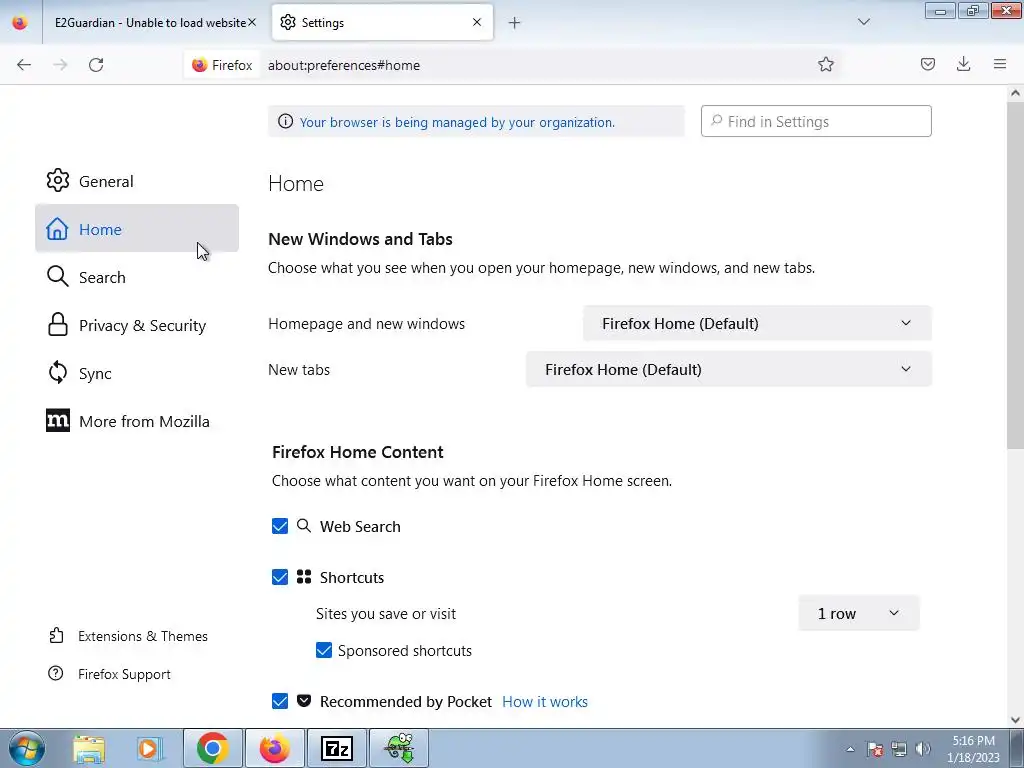Focus the Find in Settings search box
The height and width of the screenshot is (768, 1024).
pos(816,121)
